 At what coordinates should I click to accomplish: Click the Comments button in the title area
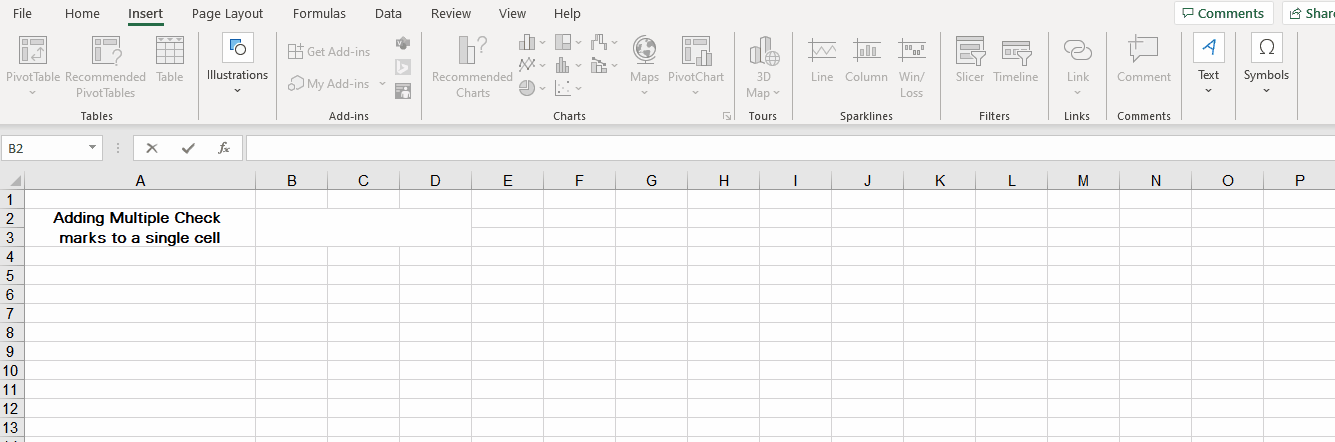point(1223,13)
